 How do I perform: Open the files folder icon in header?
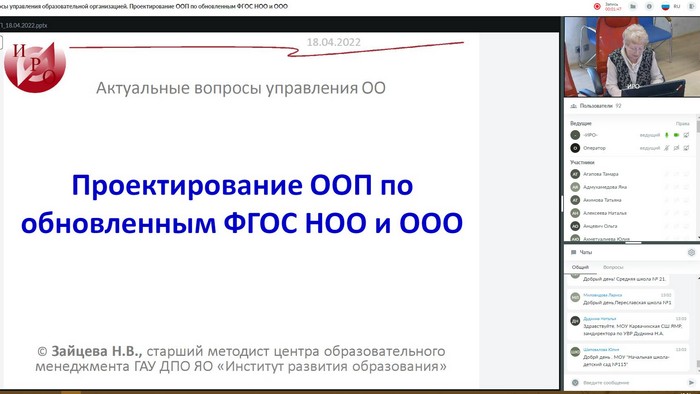(x=633, y=6)
